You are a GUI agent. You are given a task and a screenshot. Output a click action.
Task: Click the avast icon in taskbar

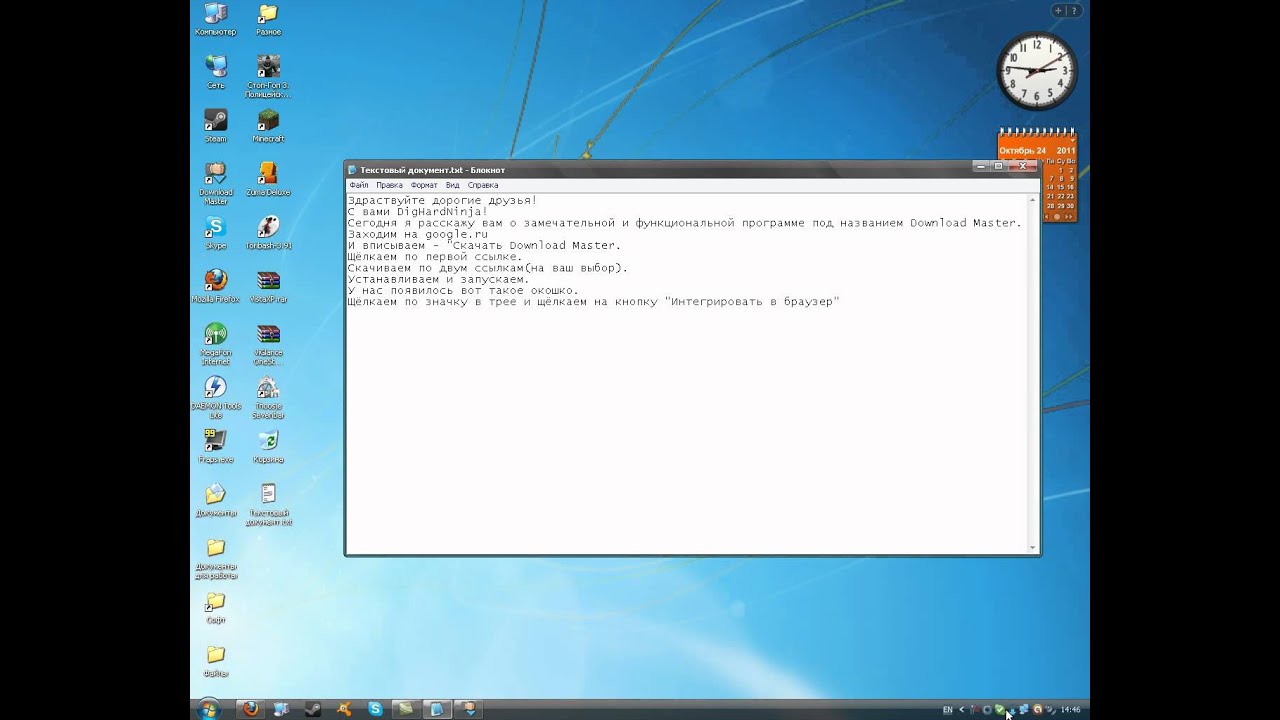[343, 709]
